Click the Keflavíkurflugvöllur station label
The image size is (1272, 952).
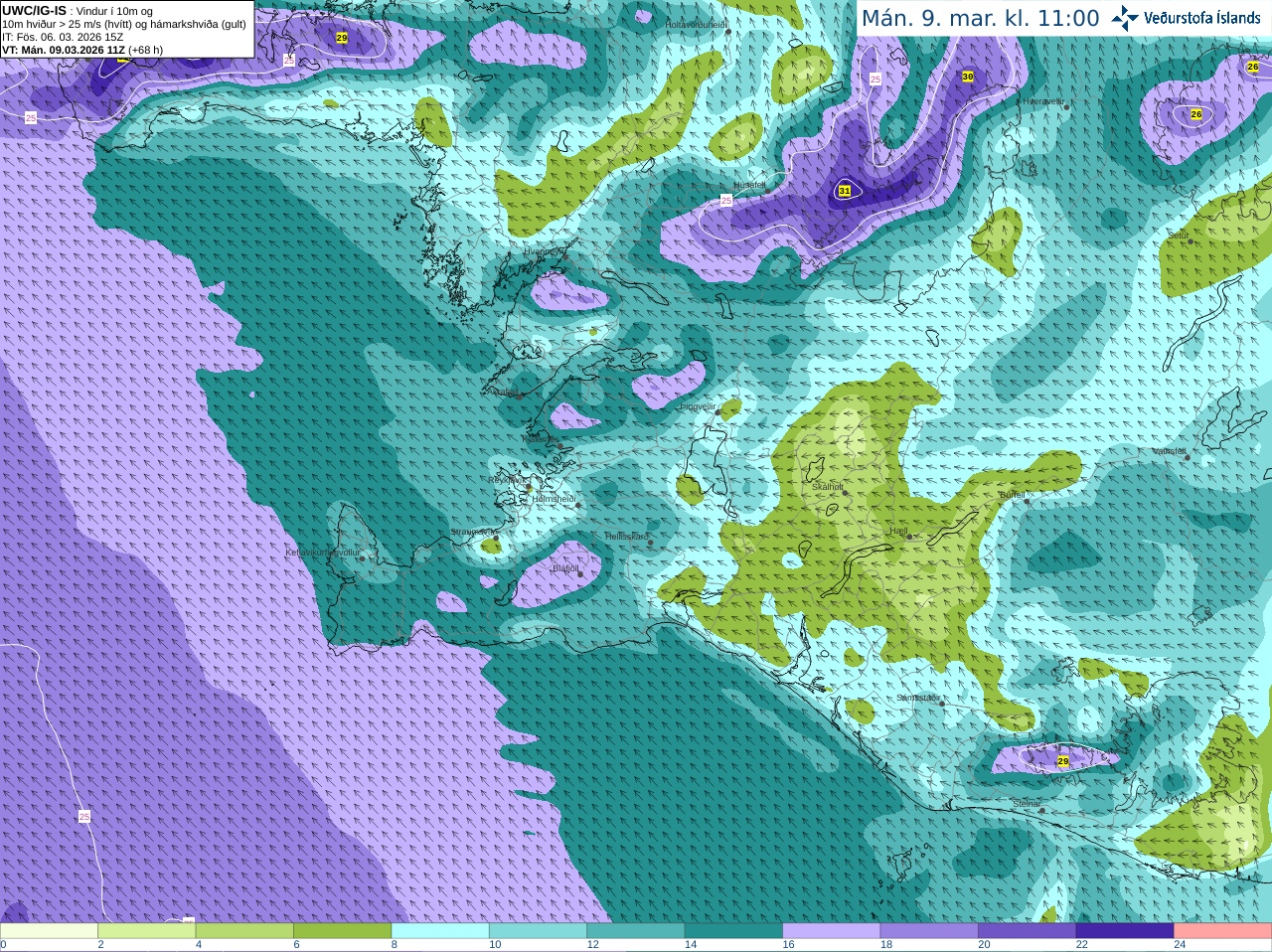tap(322, 553)
